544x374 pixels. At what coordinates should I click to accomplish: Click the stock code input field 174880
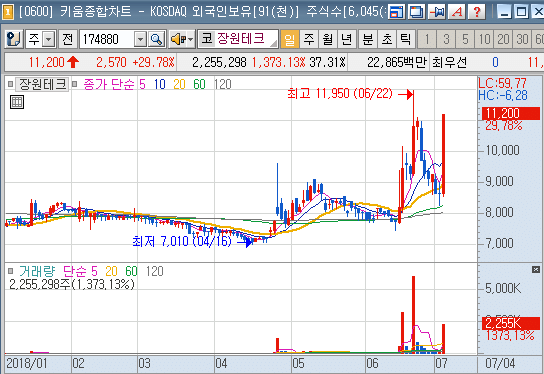pyautogui.click(x=107, y=39)
